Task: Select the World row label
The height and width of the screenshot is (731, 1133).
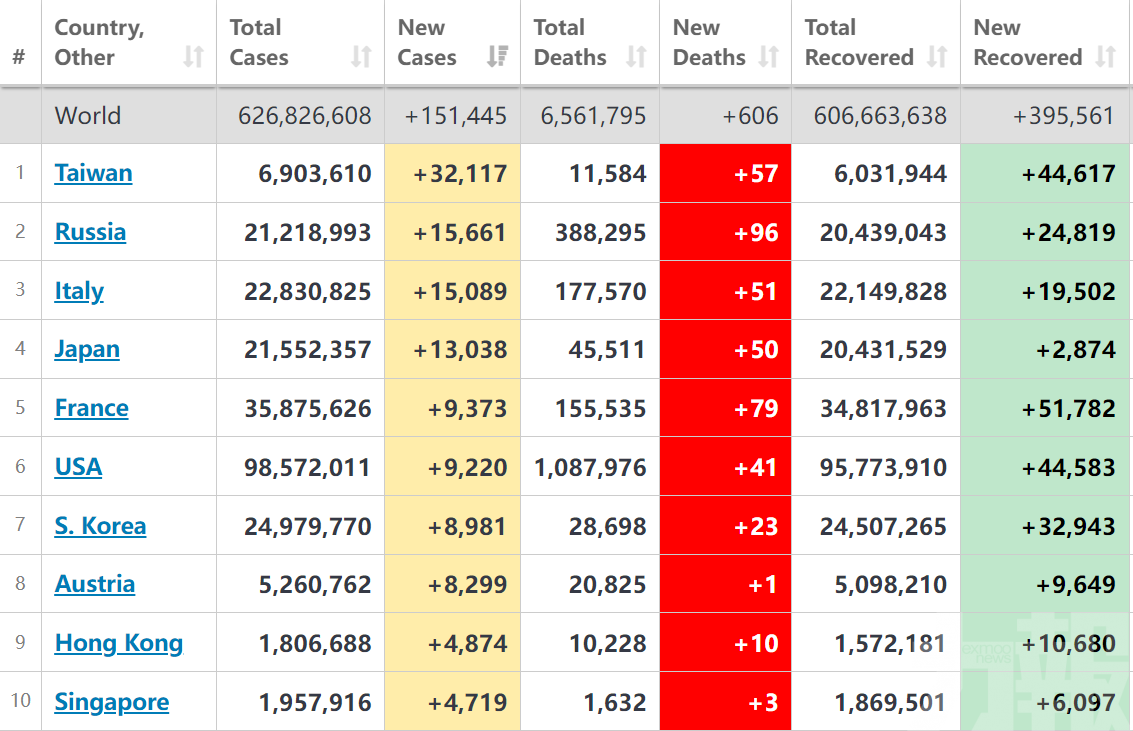Action: pos(88,116)
